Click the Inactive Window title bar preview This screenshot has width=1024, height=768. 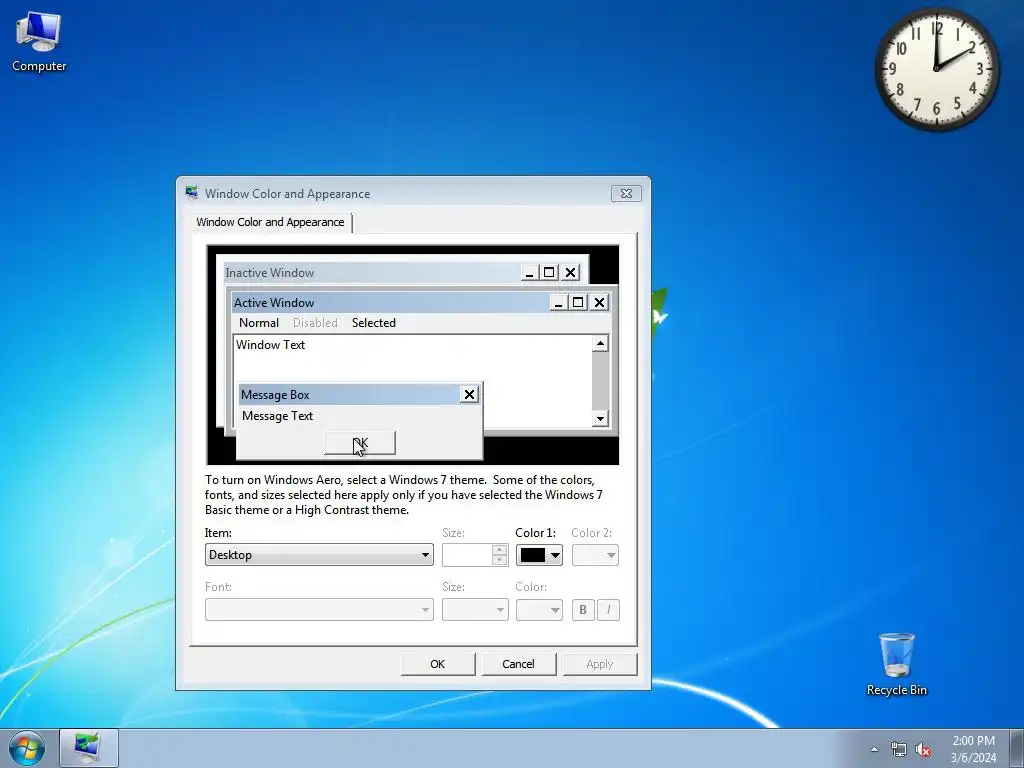(372, 272)
